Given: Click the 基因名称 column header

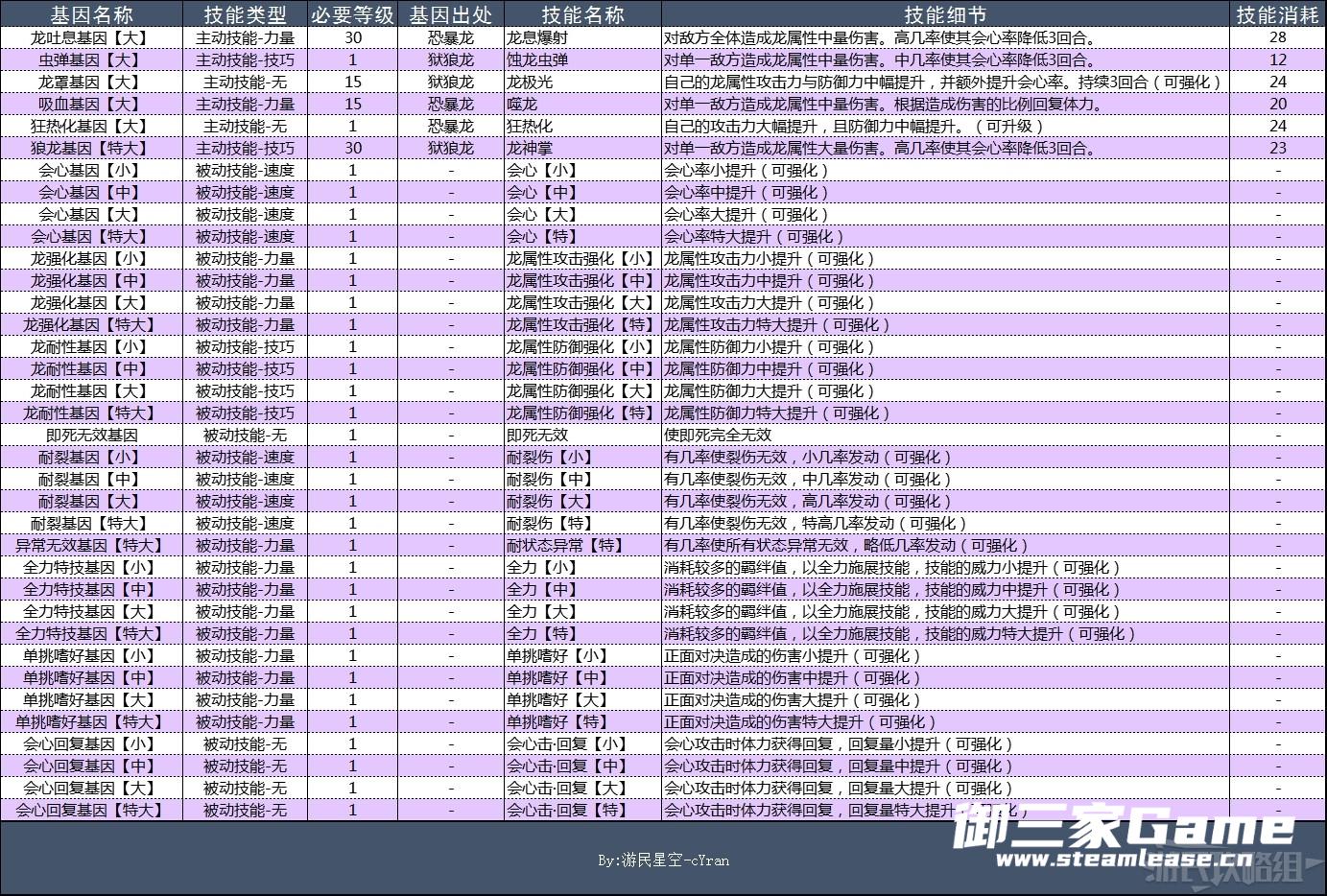Looking at the screenshot, I should pyautogui.click(x=91, y=14).
